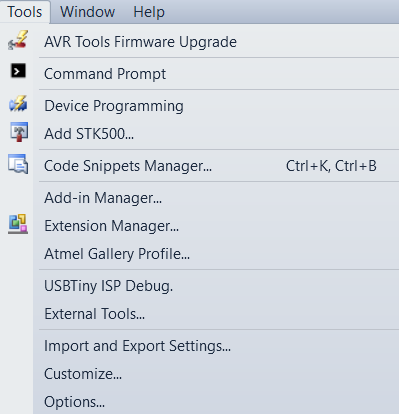This screenshot has height=414, width=399.
Task: Click the Device Programming lightning icon
Action: [x=18, y=104]
